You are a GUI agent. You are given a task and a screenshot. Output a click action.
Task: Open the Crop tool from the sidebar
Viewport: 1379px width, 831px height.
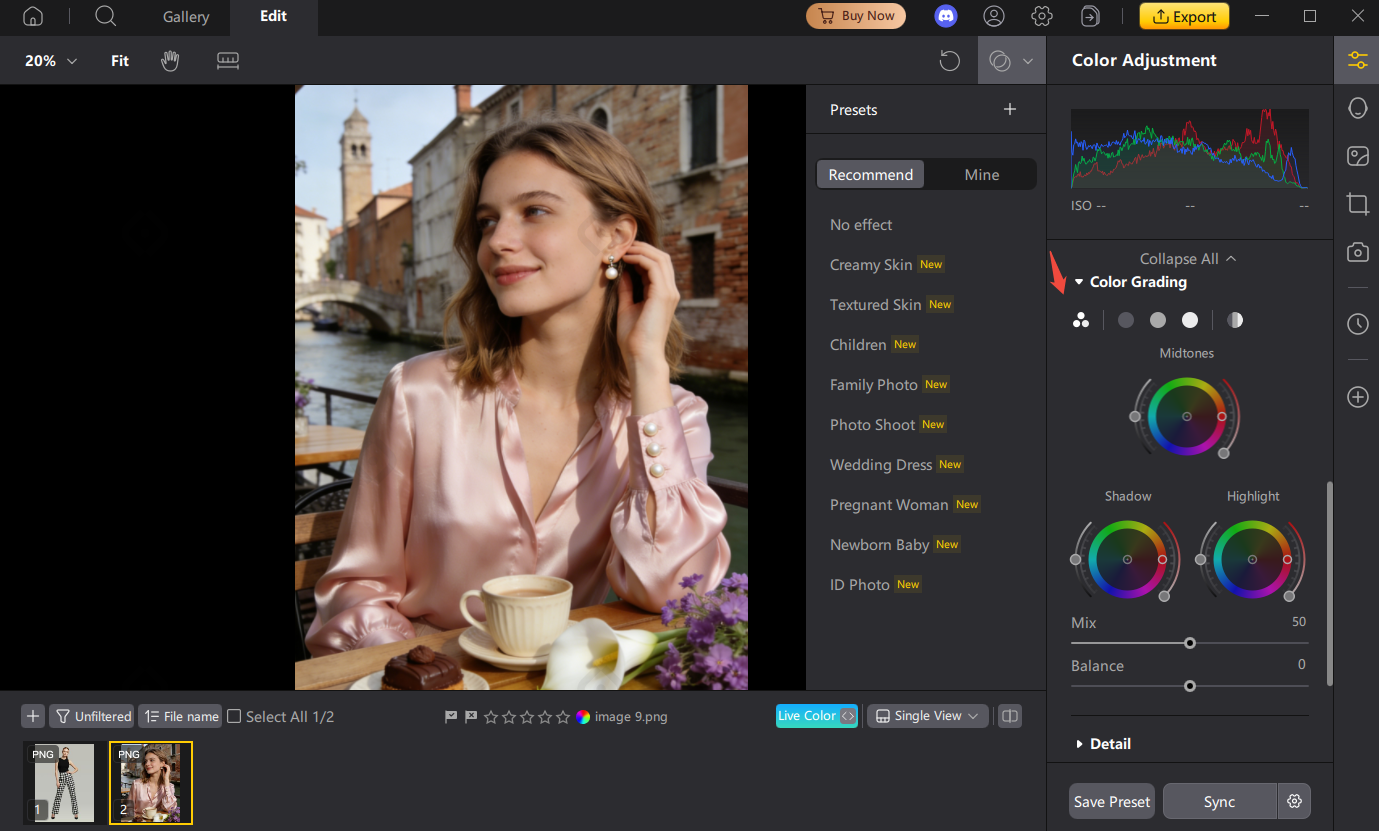[1357, 204]
